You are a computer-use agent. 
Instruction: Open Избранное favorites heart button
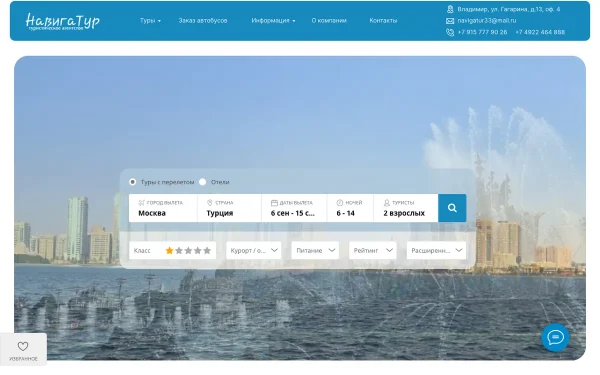click(23, 350)
